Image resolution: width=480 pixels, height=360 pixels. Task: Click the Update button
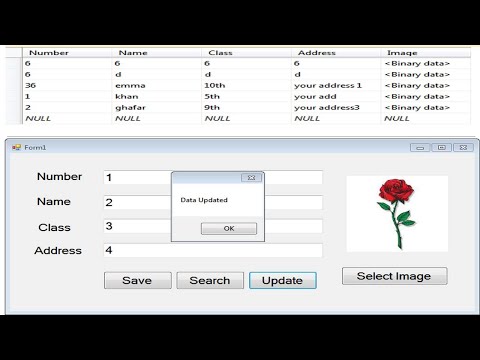[x=283, y=280]
